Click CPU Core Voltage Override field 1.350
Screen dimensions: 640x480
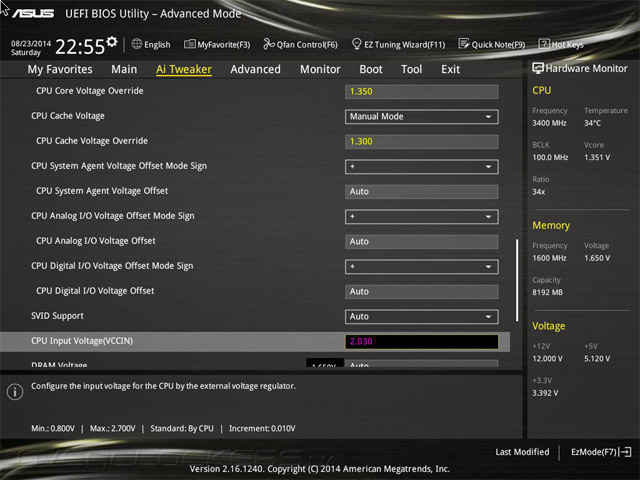point(422,91)
